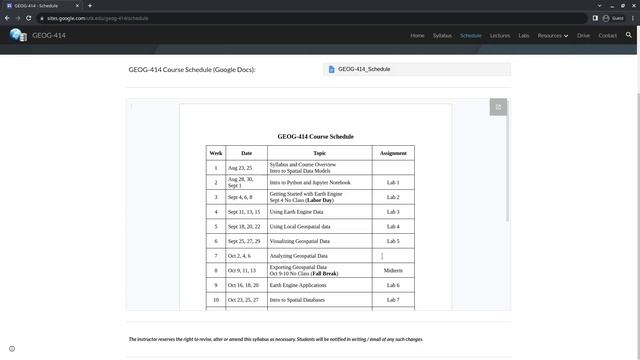
Task: Expand the Resources dropdown menu
Action: [x=553, y=36]
